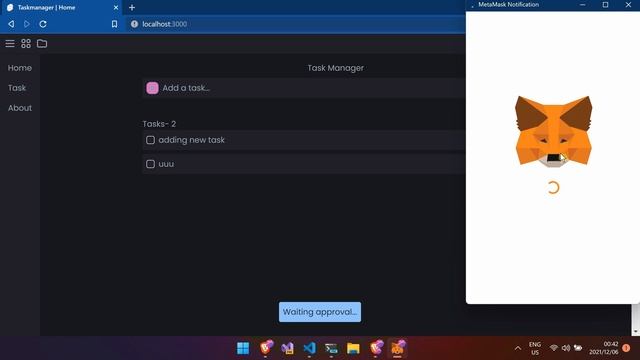Select the Taskmanager | Home tab
The image size is (640, 360).
coord(62,7)
